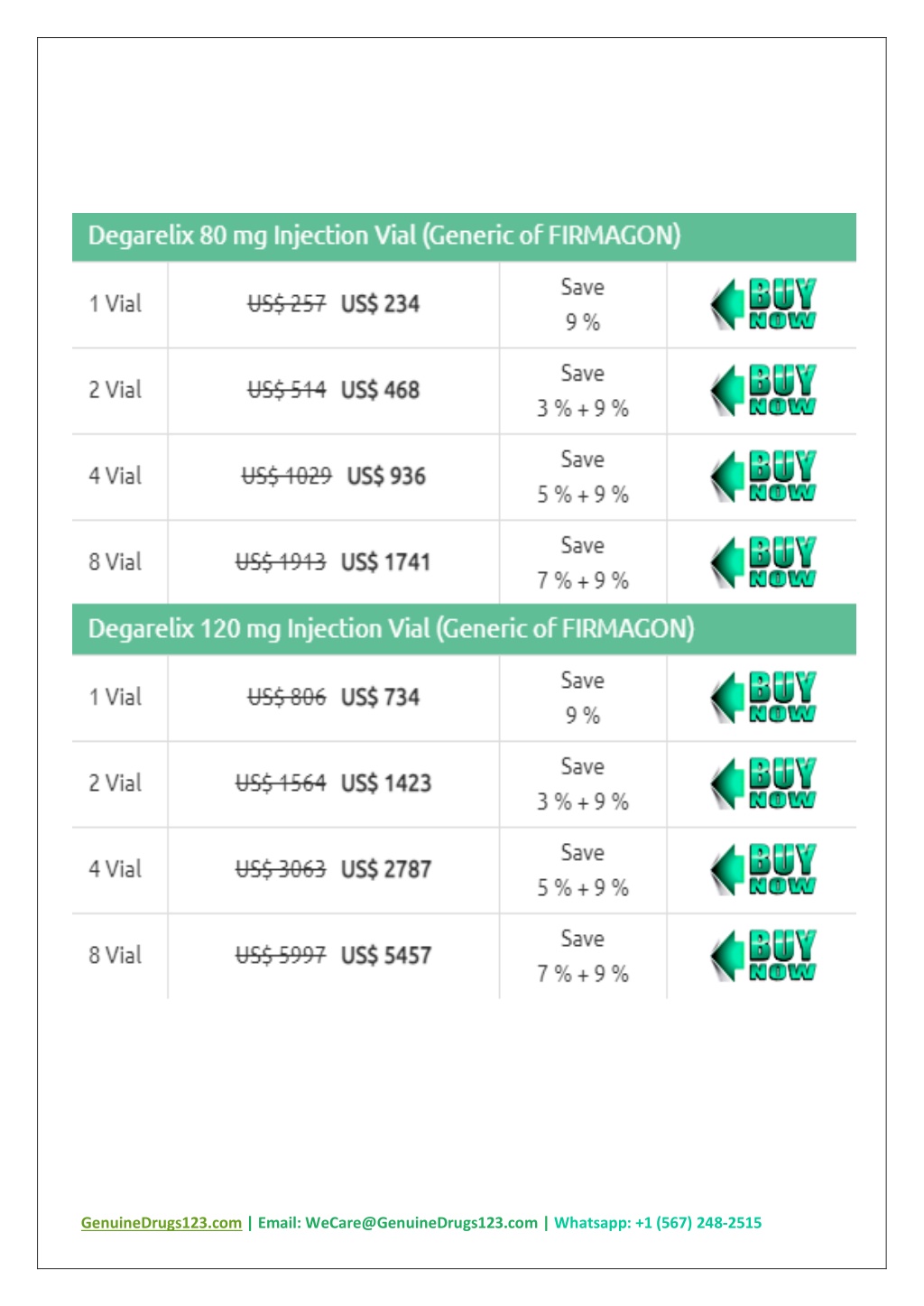Screen dimensions: 924x1306
Task: Click the Whatsapp phone number in footer
Action: pos(698,1223)
